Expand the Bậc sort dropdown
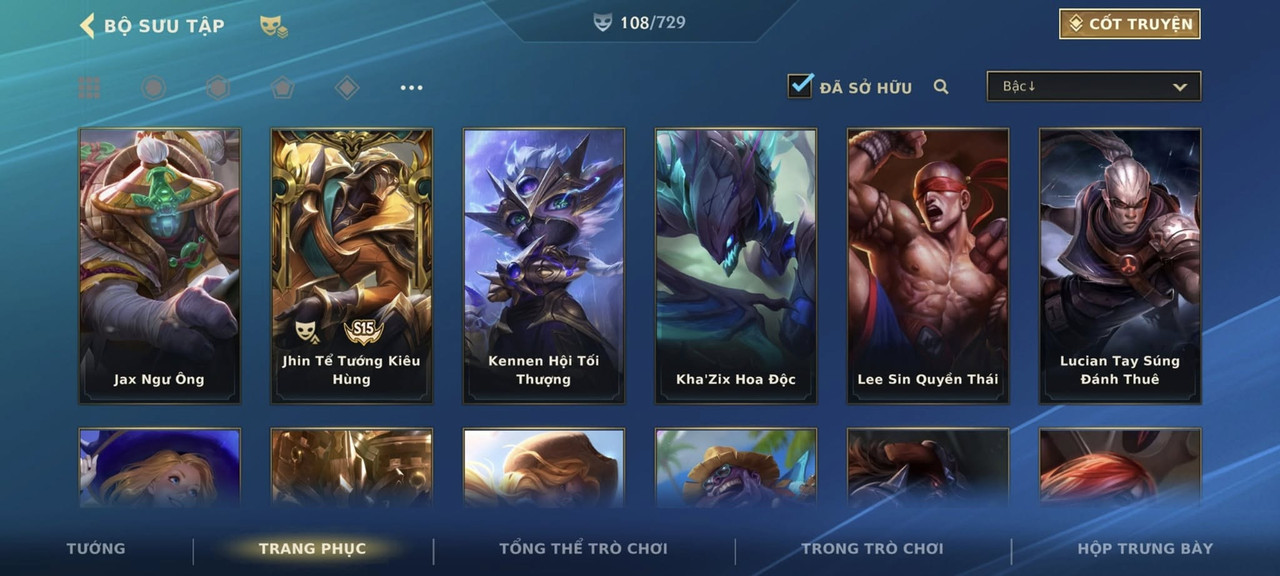Viewport: 1280px width, 576px height. click(1094, 86)
